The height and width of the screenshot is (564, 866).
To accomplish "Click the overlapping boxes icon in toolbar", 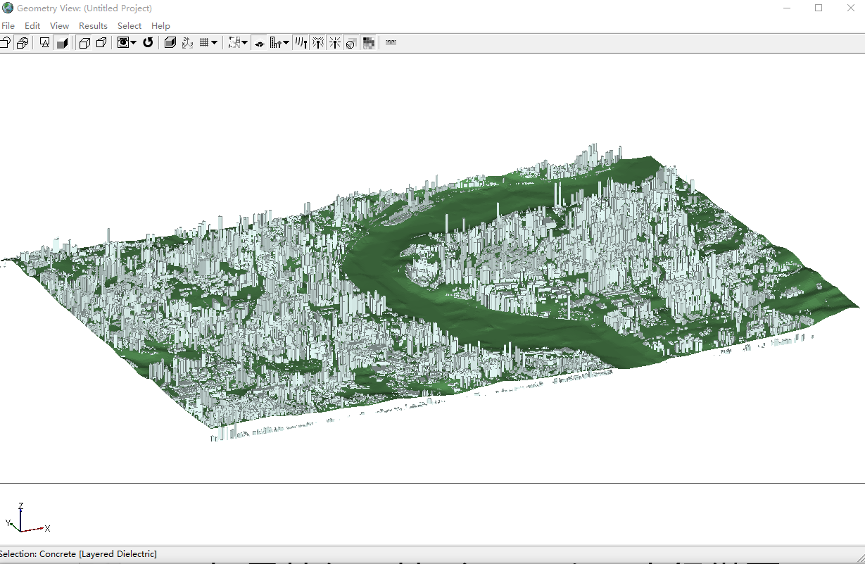I will point(22,43).
